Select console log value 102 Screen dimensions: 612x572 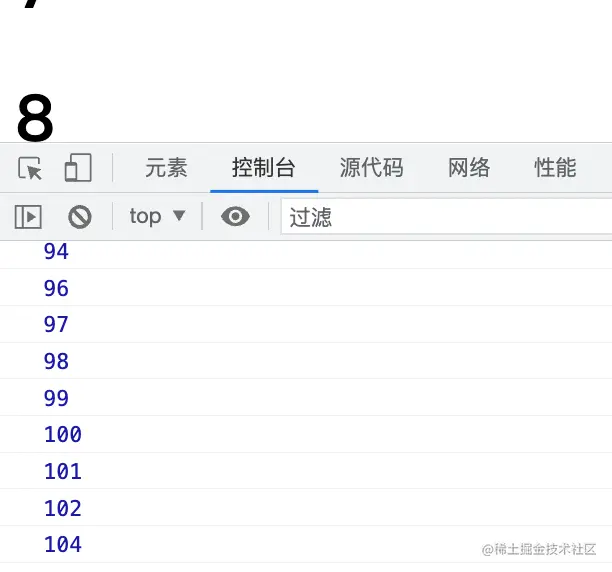(63, 508)
